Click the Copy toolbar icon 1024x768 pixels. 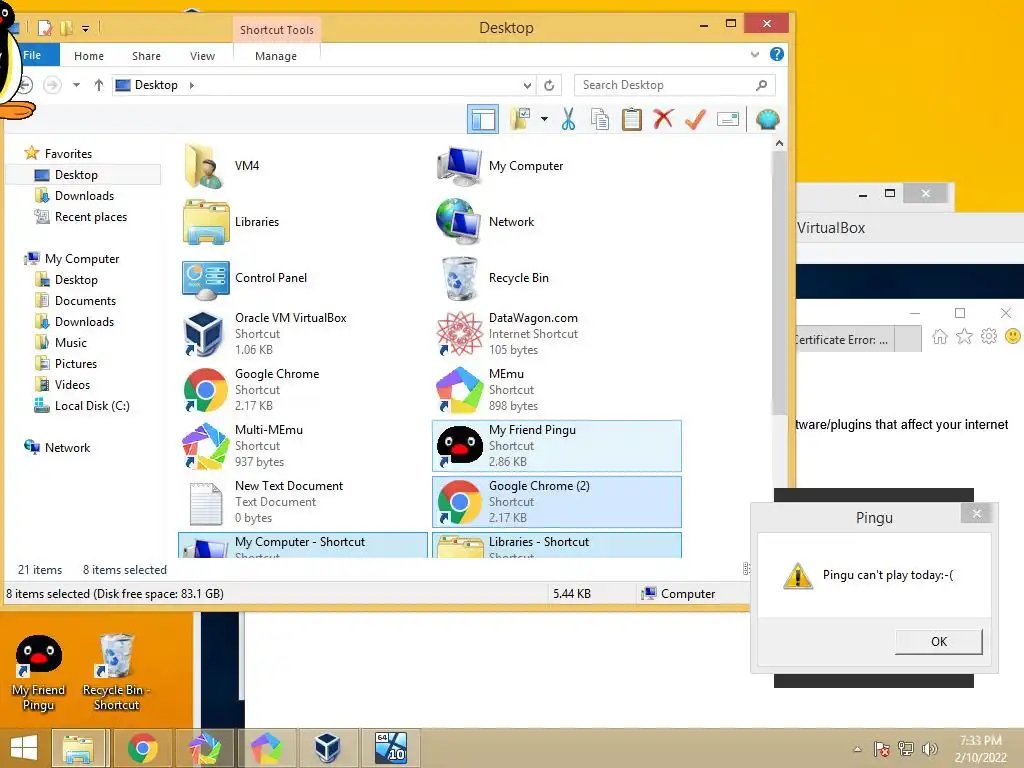click(600, 120)
